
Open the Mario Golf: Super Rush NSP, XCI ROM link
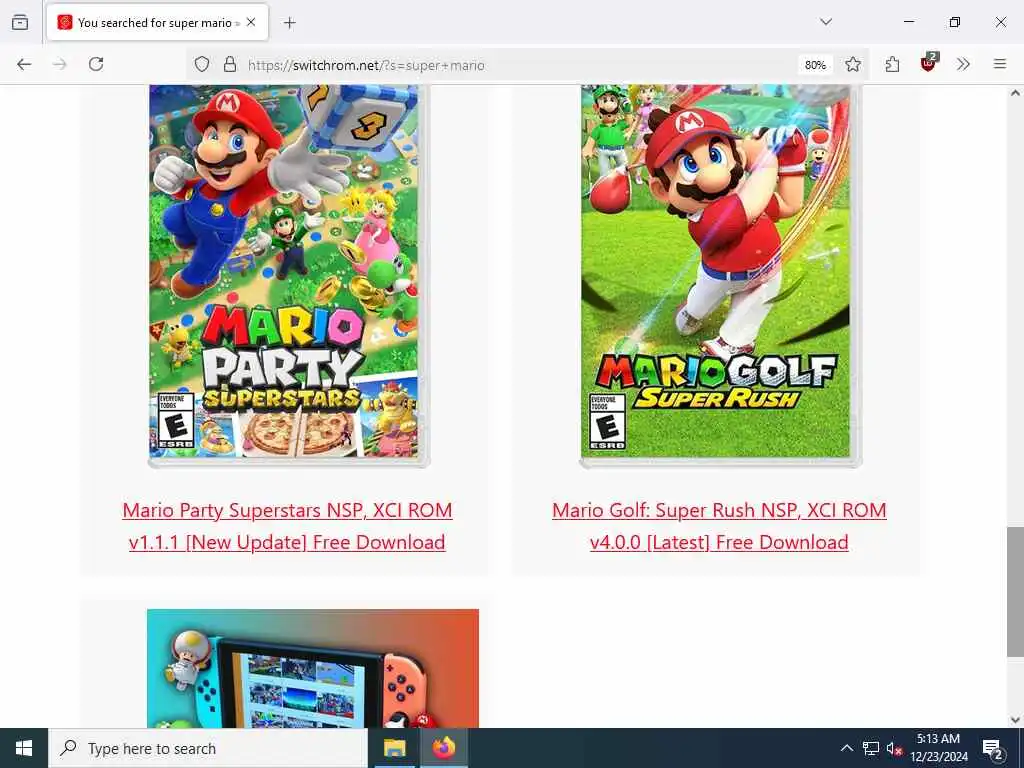719,526
